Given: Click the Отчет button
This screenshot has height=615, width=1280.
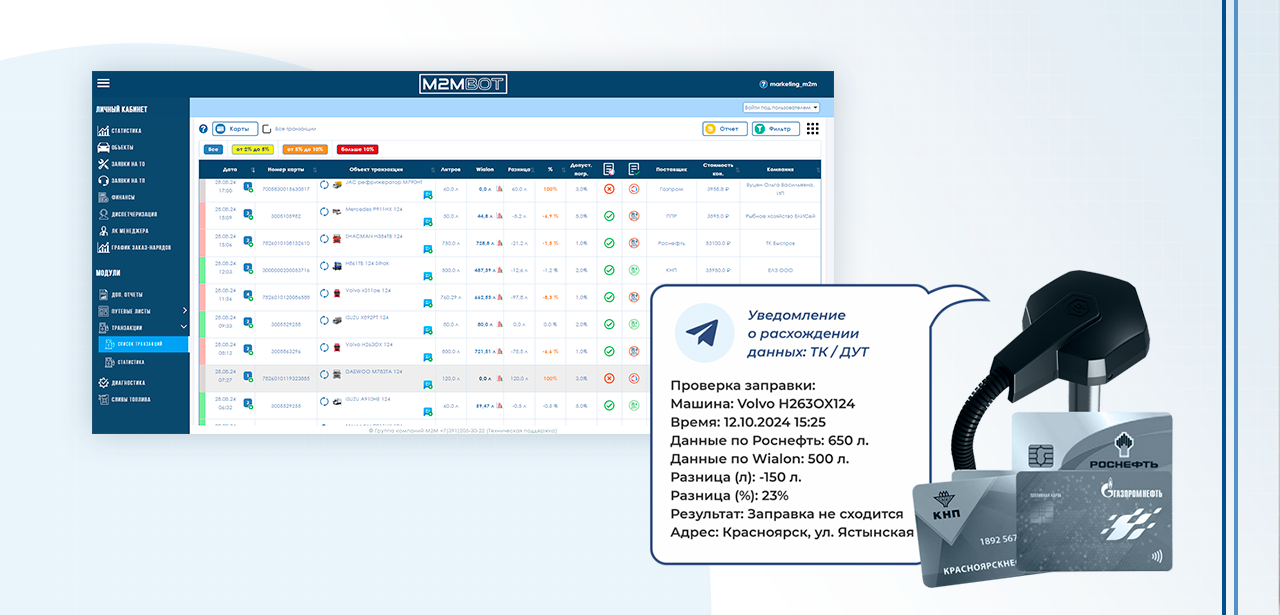Looking at the screenshot, I should 725,129.
